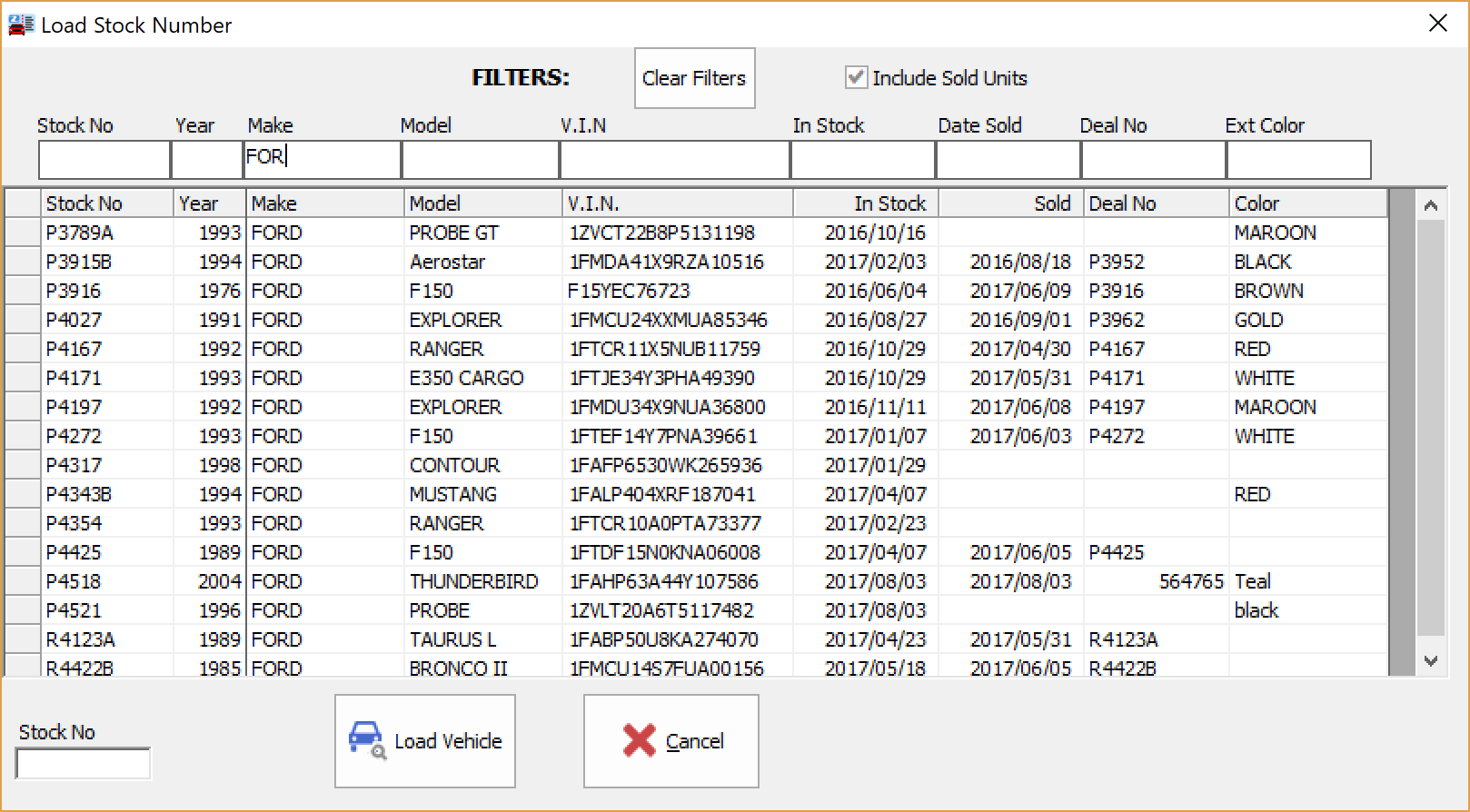Select row selector for P4518
1470x812 pixels.
[x=23, y=581]
